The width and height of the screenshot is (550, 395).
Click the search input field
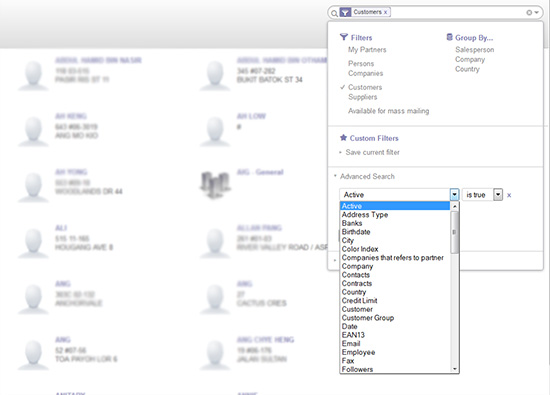point(457,13)
